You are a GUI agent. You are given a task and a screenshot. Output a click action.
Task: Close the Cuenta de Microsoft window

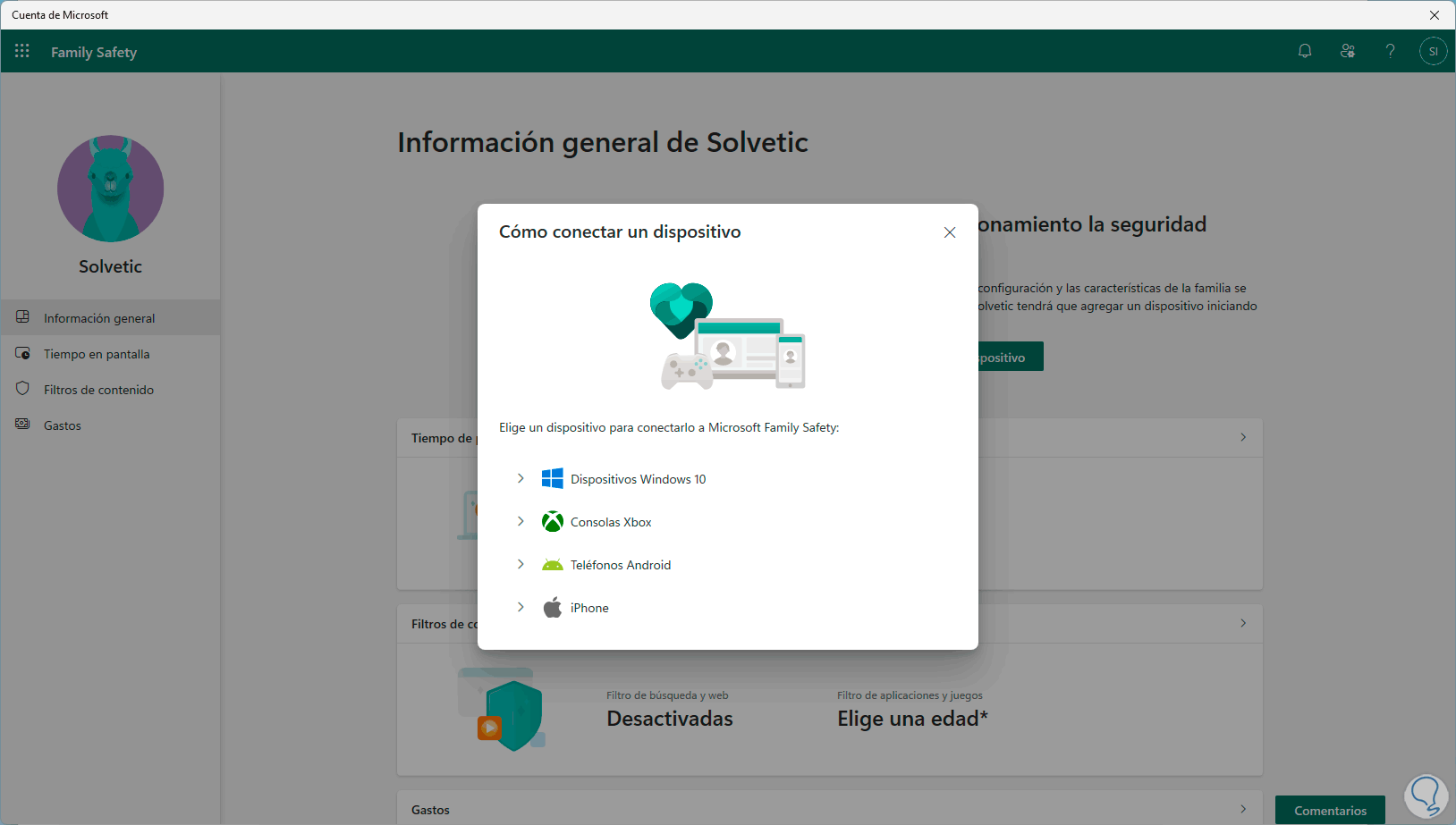1435,15
